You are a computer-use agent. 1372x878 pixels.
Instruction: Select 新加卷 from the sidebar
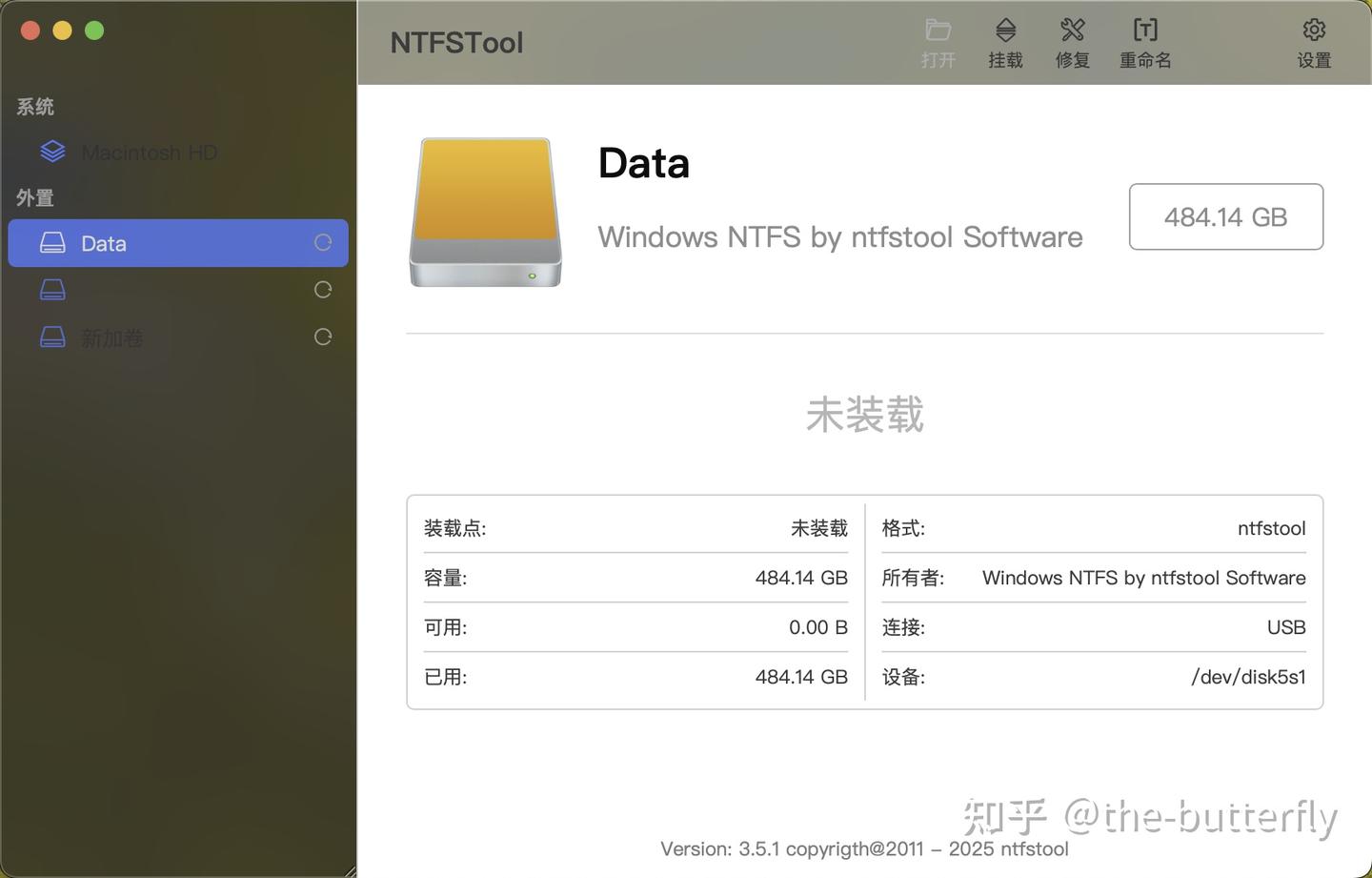point(112,337)
